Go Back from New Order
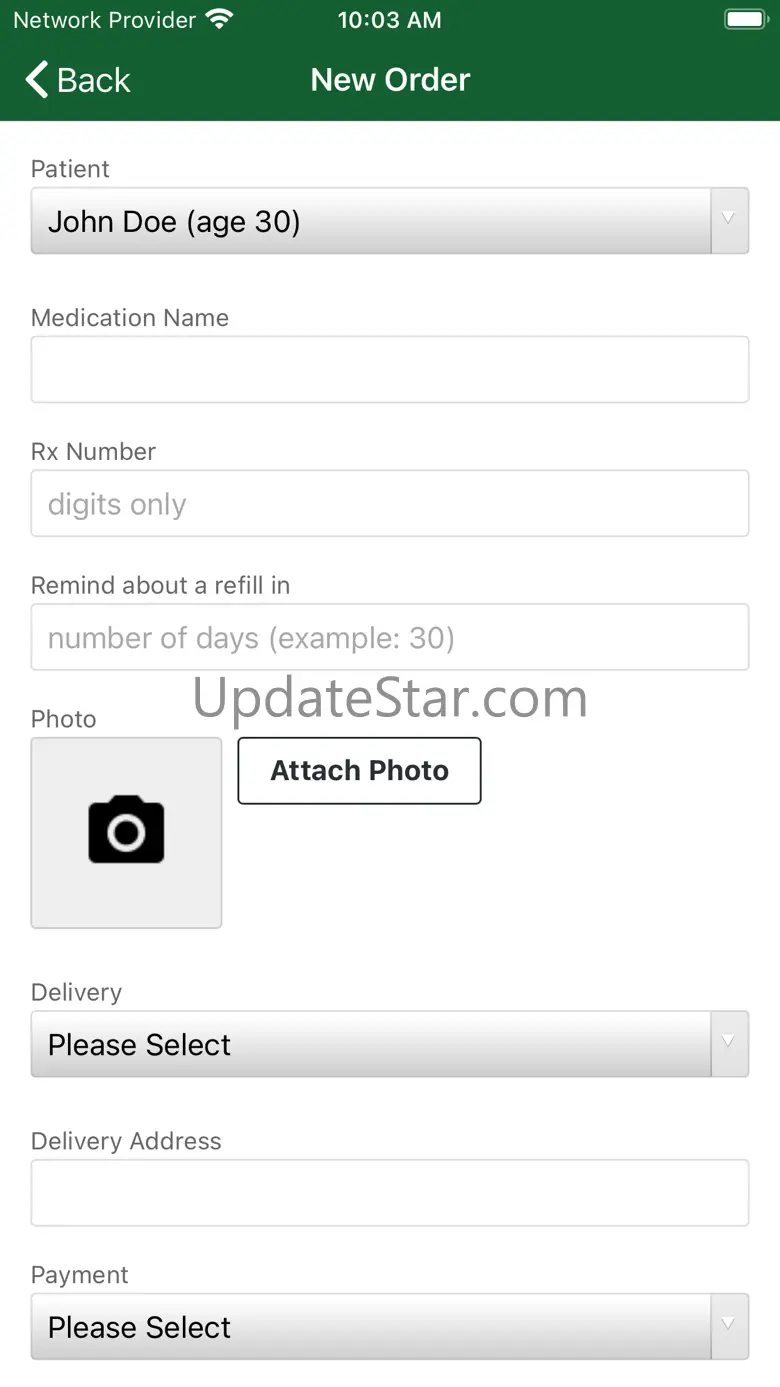The width and height of the screenshot is (780, 1387). pyautogui.click(x=78, y=80)
